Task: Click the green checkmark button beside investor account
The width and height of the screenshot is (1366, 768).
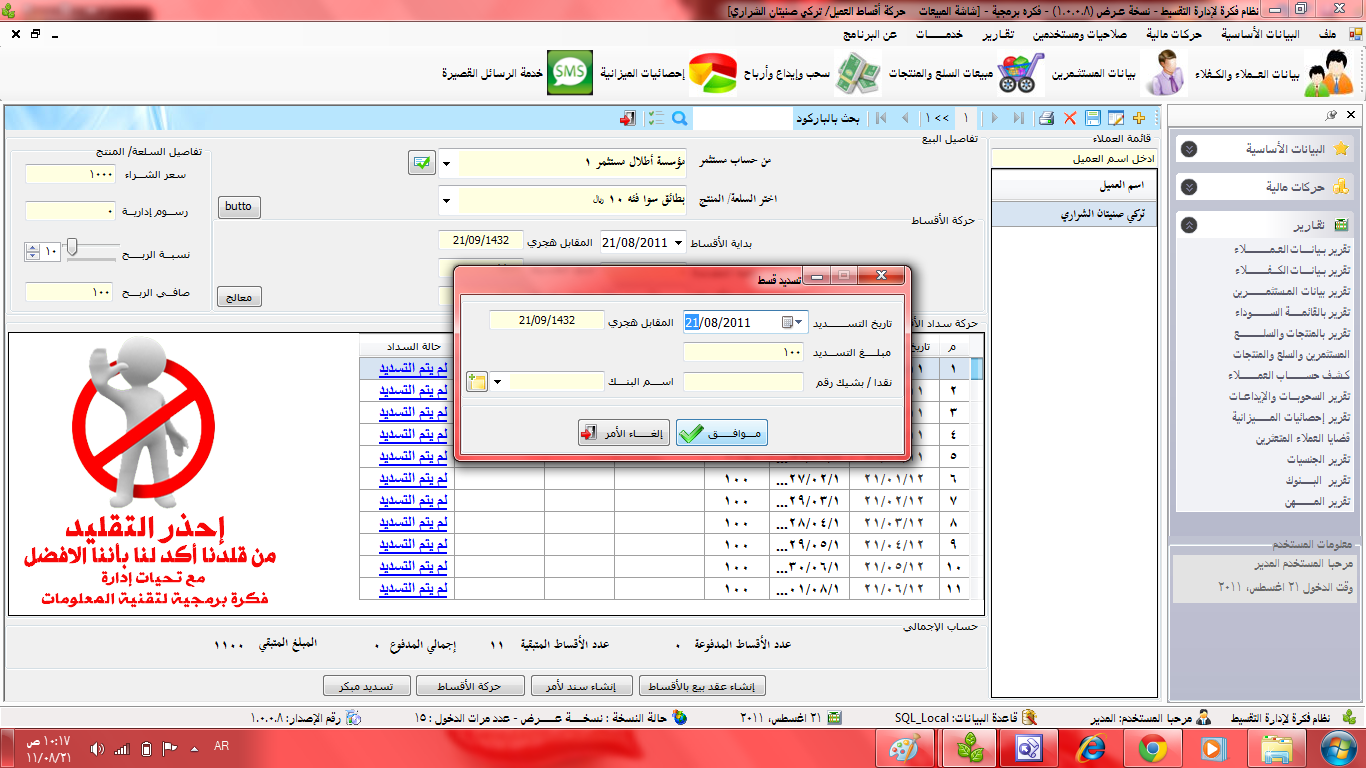Action: (x=421, y=162)
